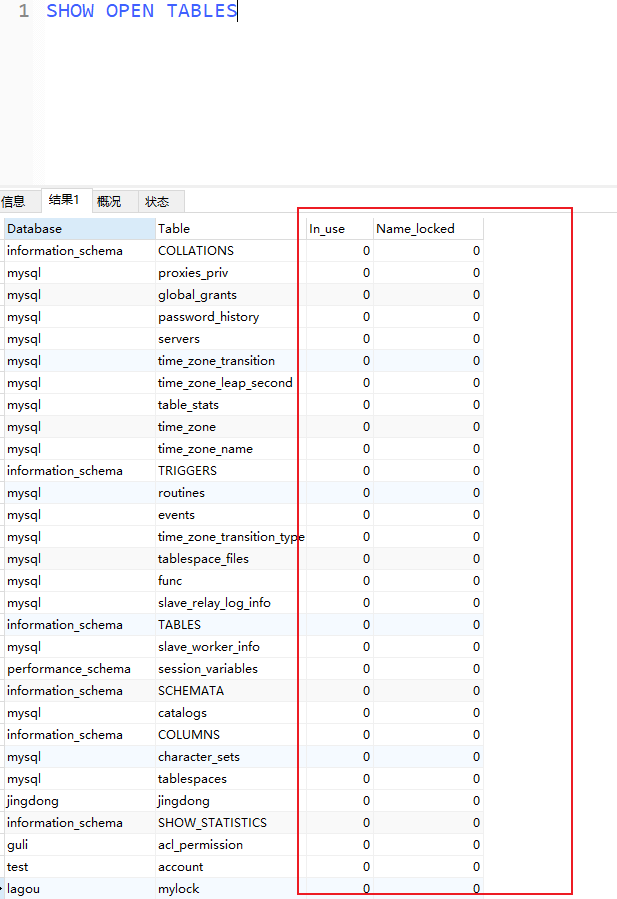Screen dimensions: 617x899
Task: Select the time_zone_transition_type cell
Action: point(231,537)
